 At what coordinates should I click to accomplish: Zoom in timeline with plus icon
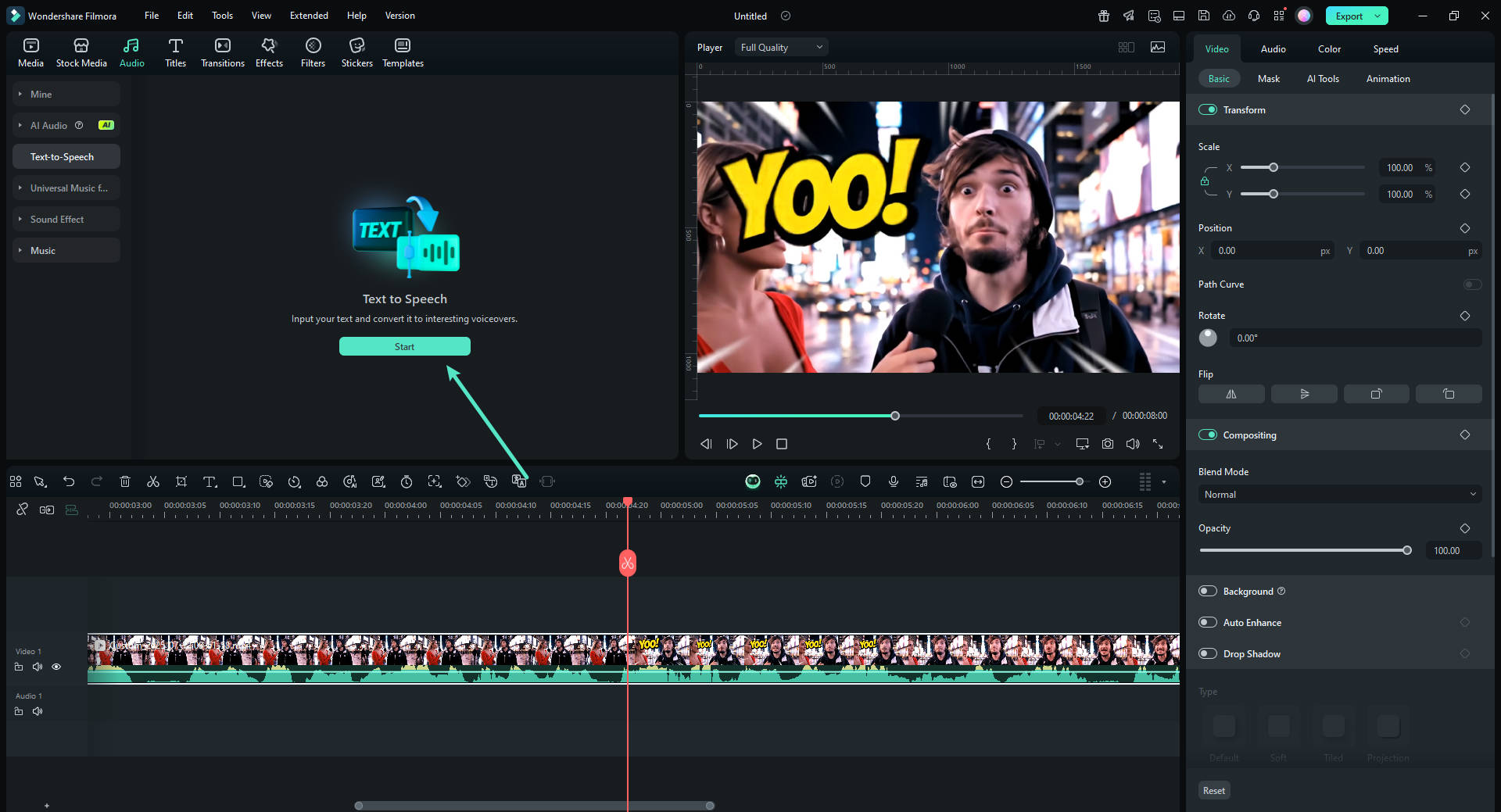pos(1105,481)
